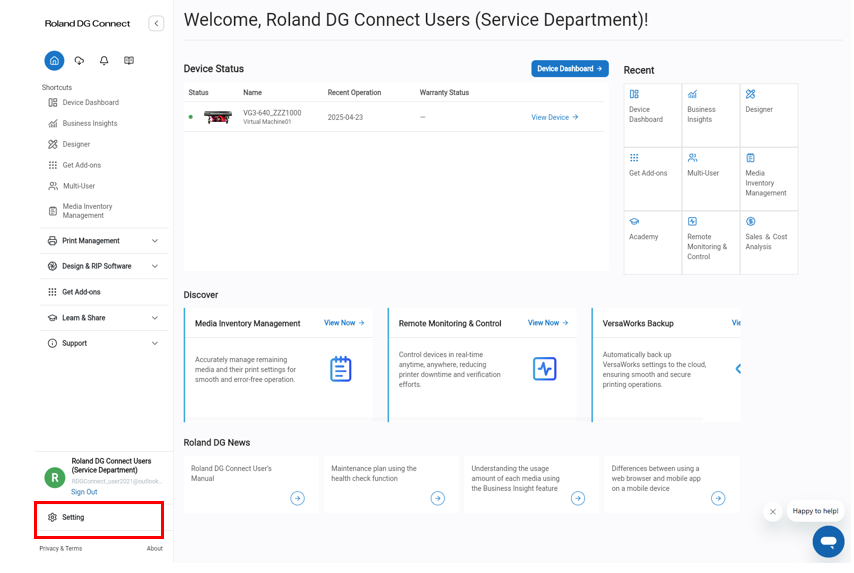
Task: Open Academy tile in Recent
Action: coord(652,242)
